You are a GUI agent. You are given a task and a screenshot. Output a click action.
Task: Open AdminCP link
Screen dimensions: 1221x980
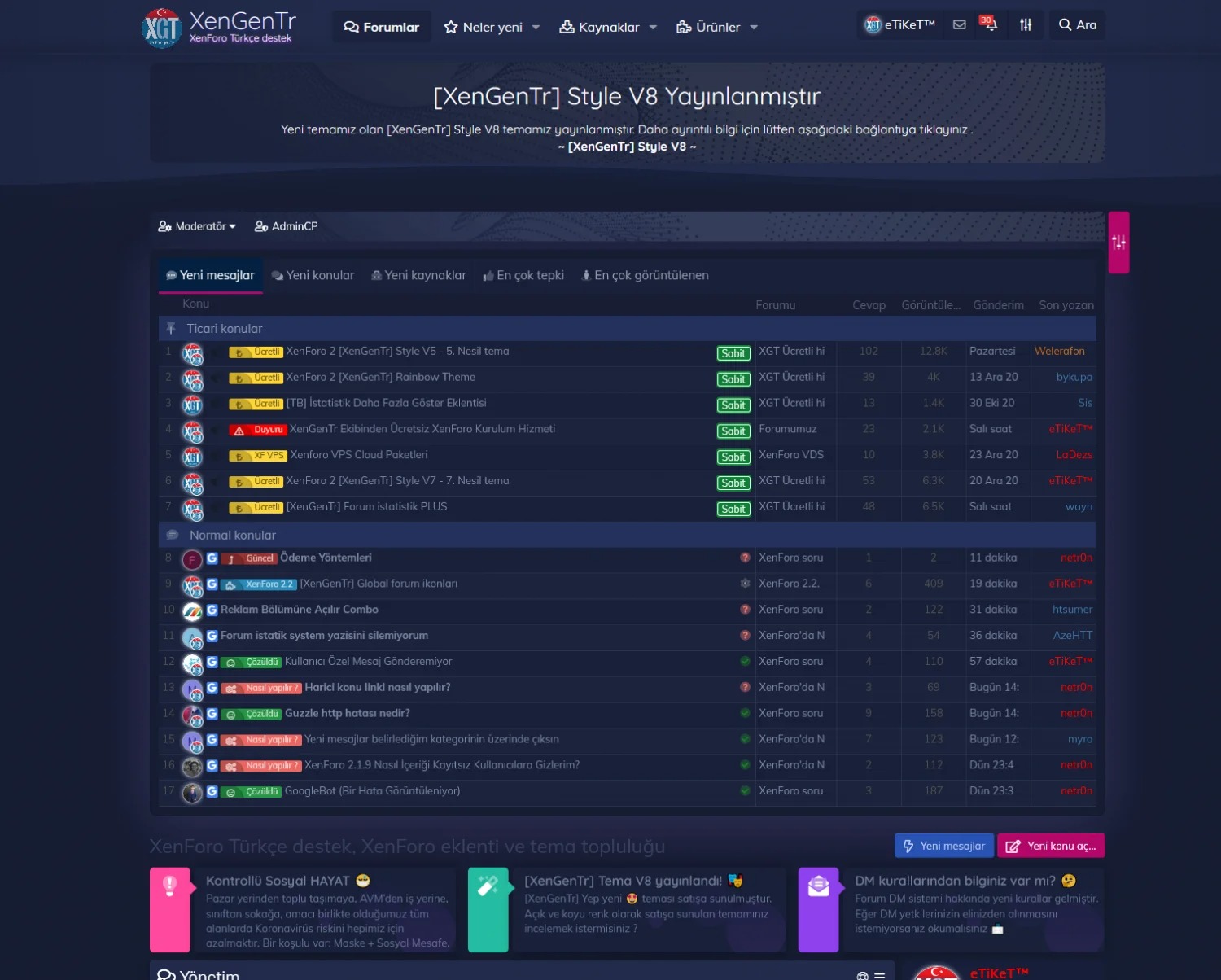tap(287, 226)
